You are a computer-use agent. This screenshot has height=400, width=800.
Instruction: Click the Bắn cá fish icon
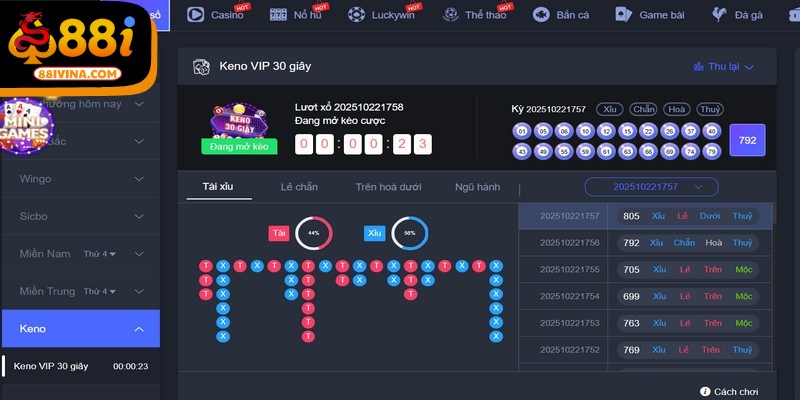pos(541,15)
